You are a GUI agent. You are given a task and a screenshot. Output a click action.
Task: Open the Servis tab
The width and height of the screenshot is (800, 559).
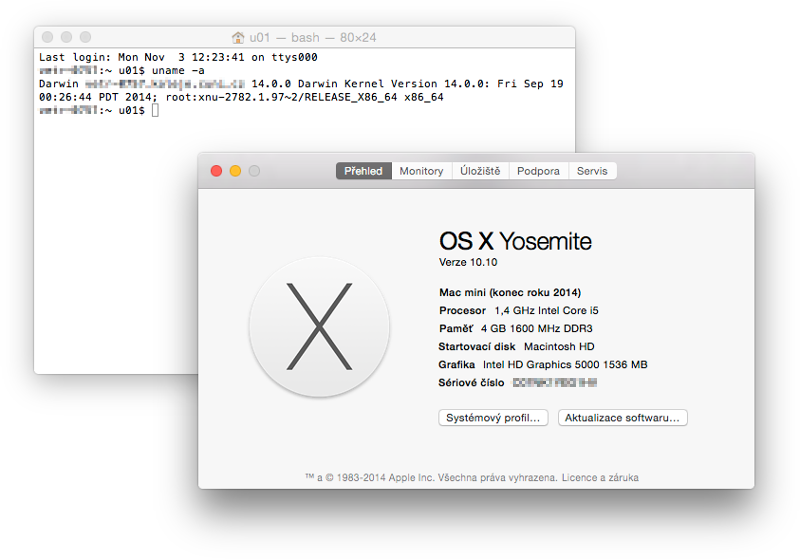tap(592, 171)
